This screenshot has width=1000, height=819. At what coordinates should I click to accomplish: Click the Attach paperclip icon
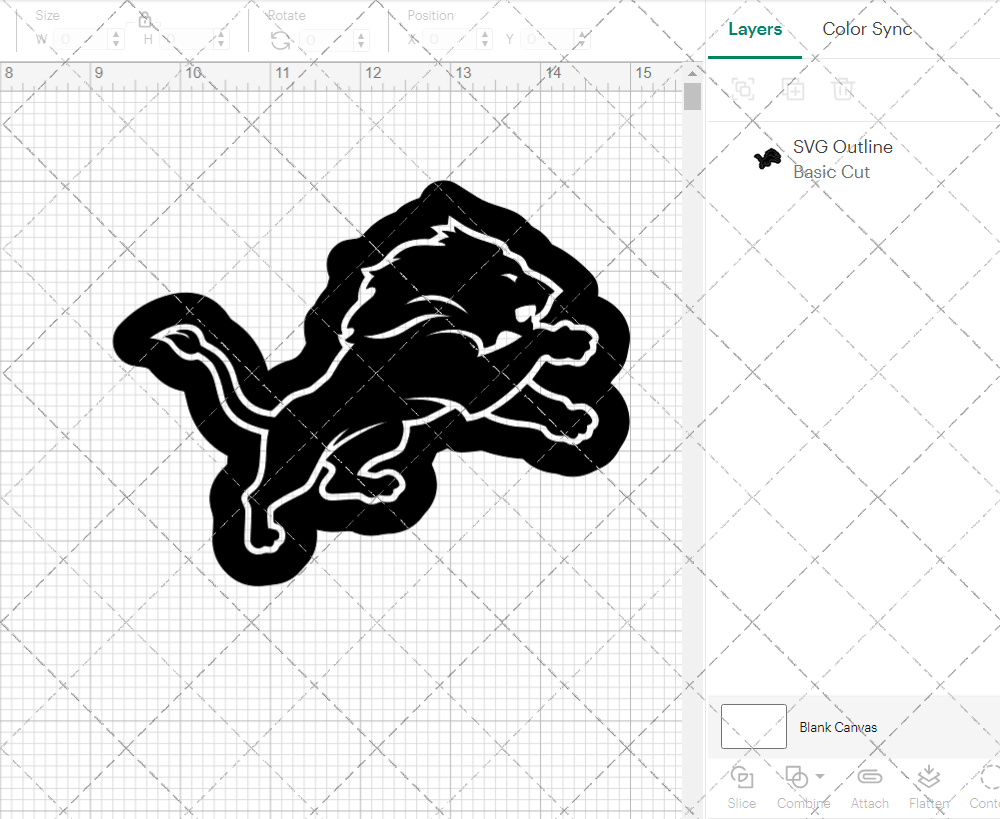click(x=869, y=786)
